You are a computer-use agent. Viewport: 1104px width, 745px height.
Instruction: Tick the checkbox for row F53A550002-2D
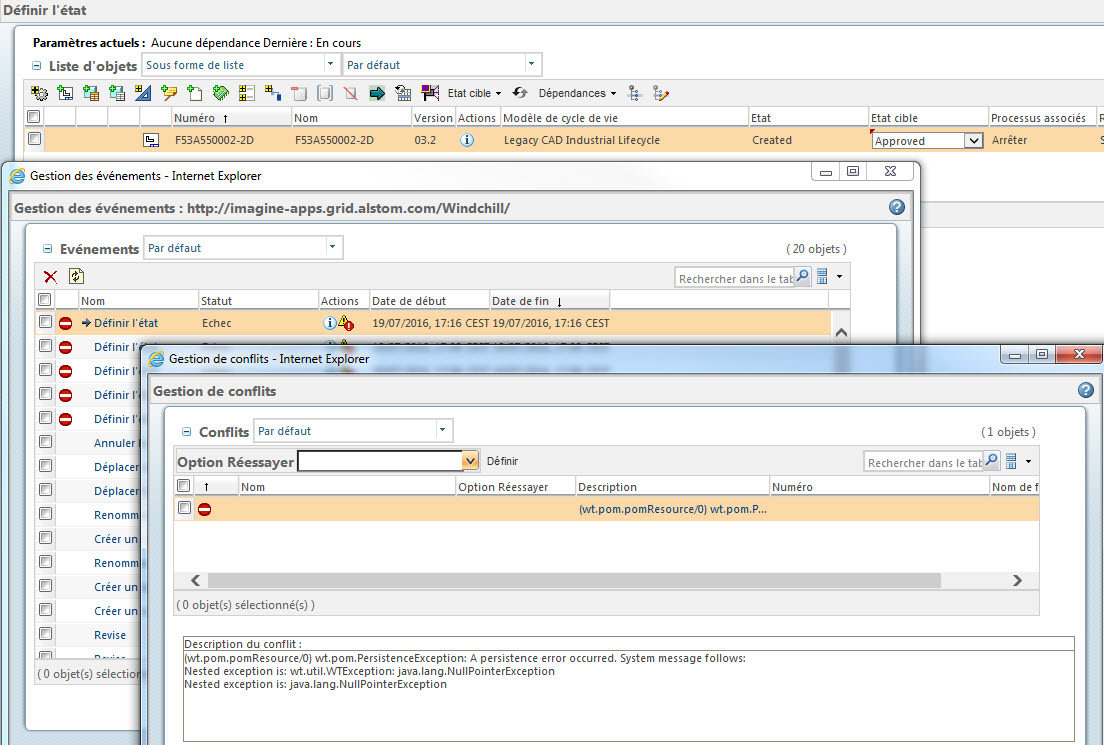[34, 139]
